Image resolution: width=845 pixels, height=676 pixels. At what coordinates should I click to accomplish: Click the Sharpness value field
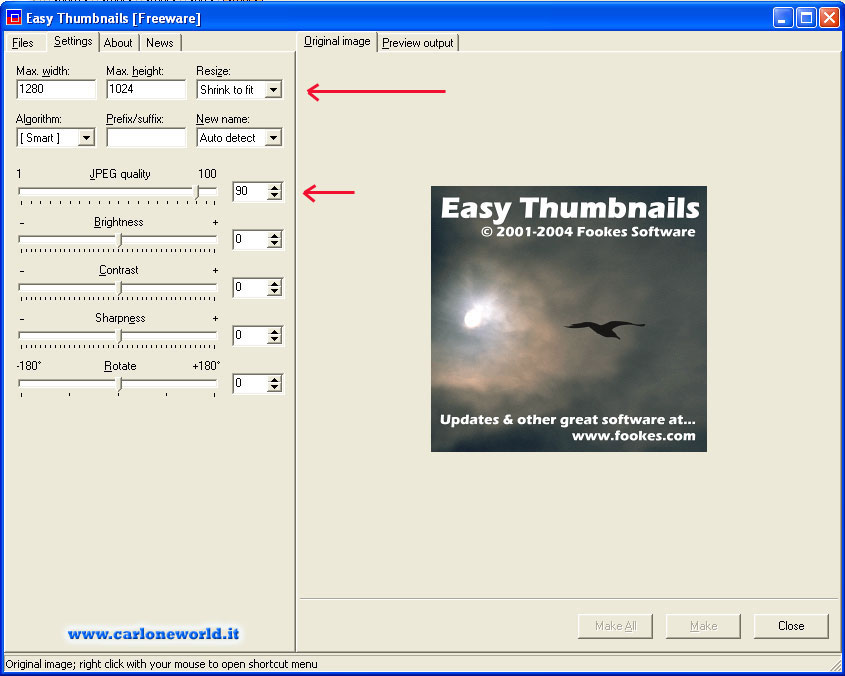pyautogui.click(x=250, y=335)
